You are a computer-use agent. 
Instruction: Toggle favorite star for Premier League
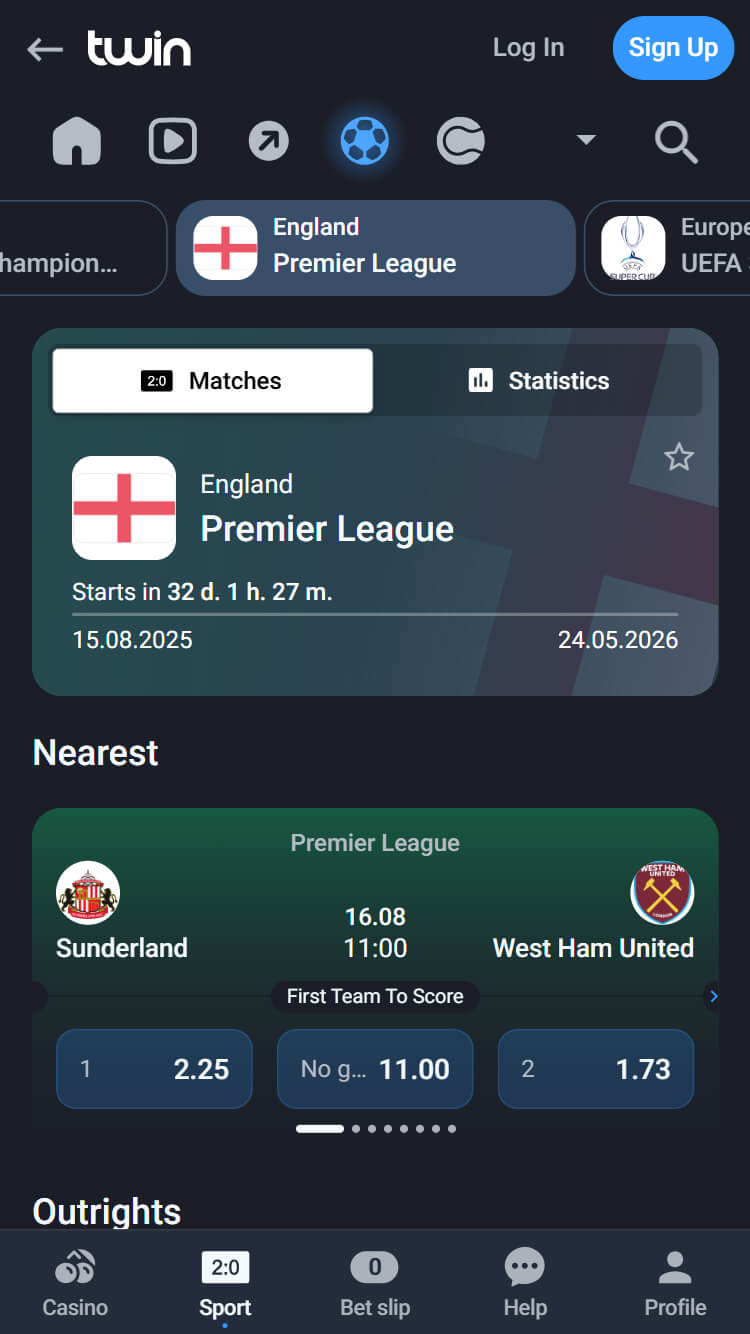(x=679, y=458)
